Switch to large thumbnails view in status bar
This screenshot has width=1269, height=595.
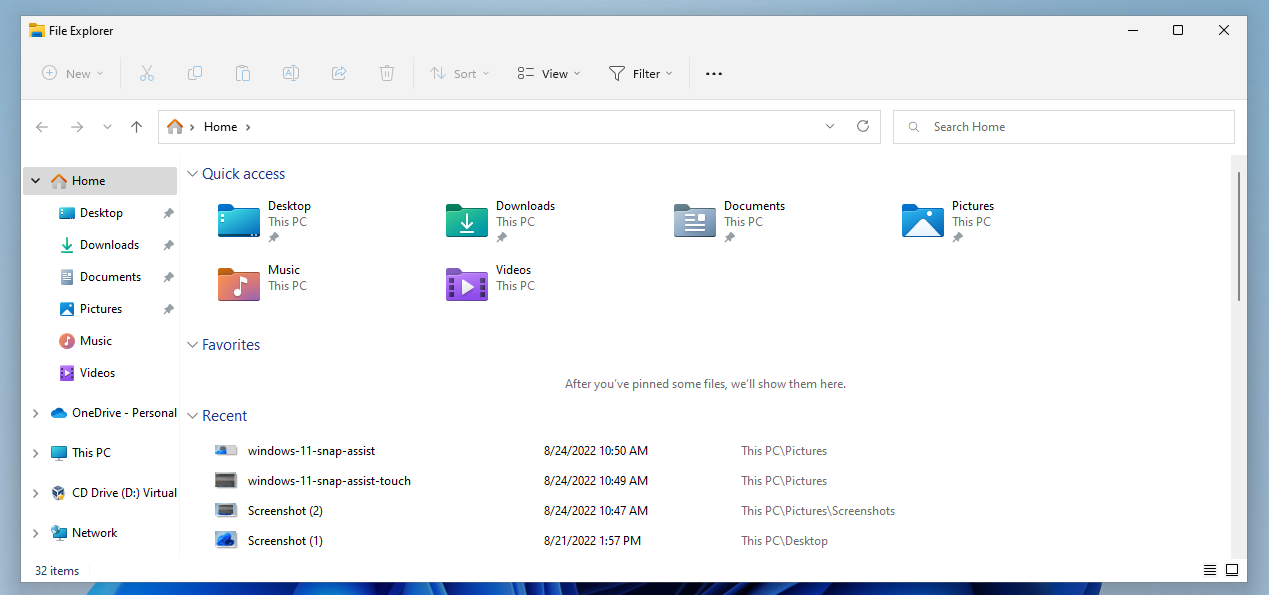(x=1232, y=570)
